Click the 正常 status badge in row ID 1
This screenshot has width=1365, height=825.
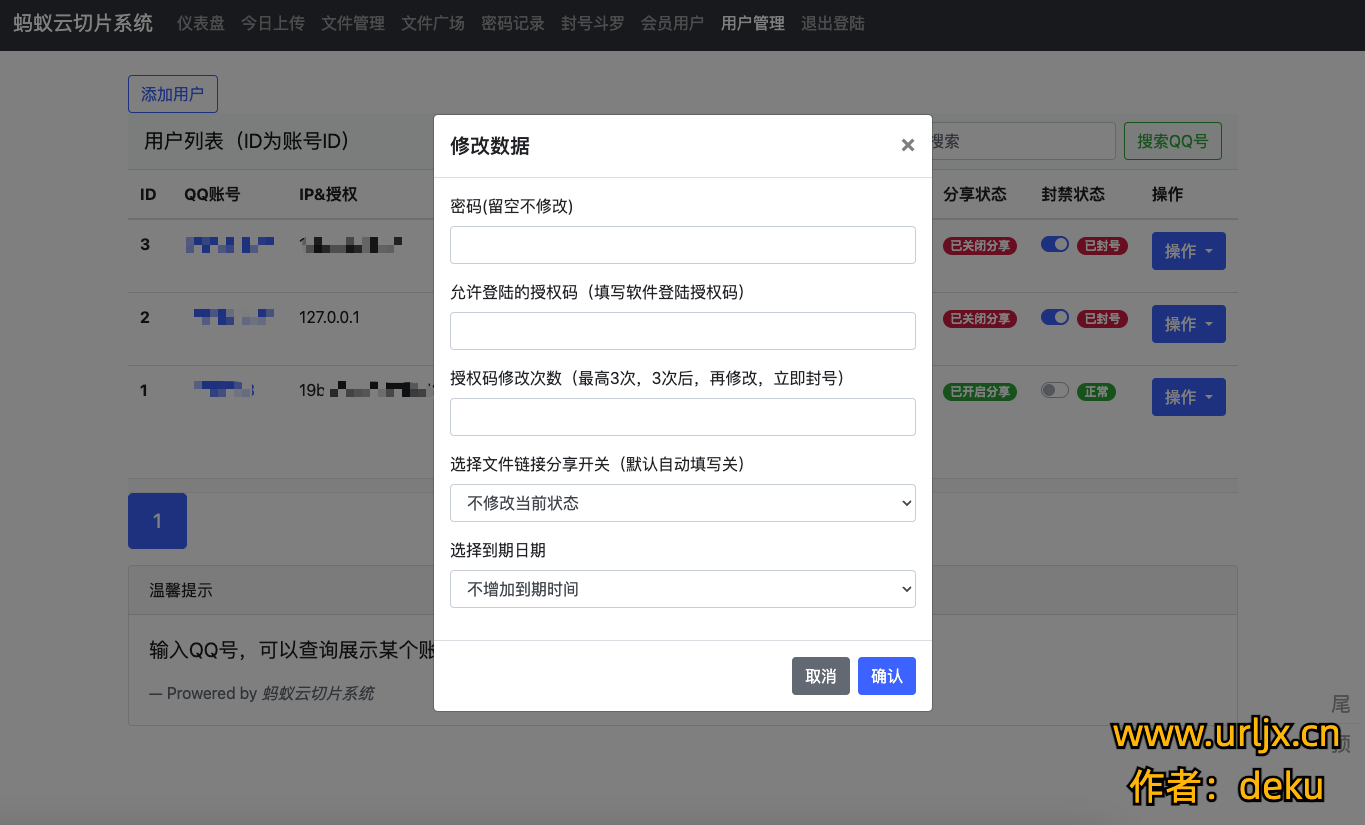tap(1096, 391)
